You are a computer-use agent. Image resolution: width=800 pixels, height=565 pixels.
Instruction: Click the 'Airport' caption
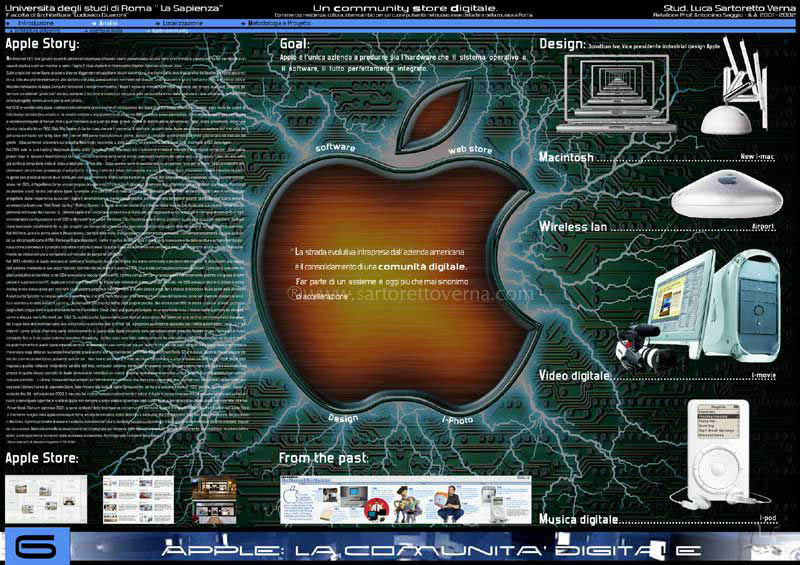[763, 227]
